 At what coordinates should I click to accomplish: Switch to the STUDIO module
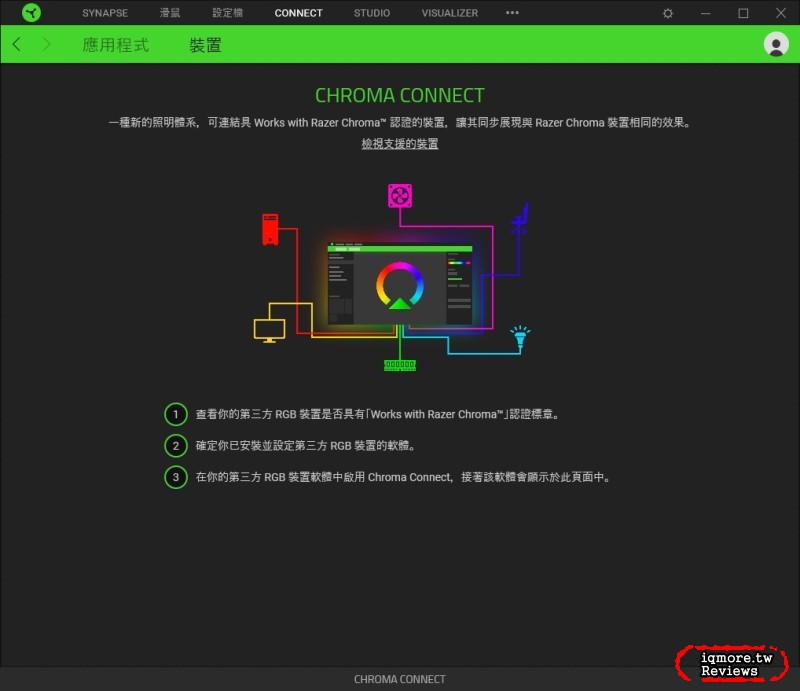pos(371,13)
